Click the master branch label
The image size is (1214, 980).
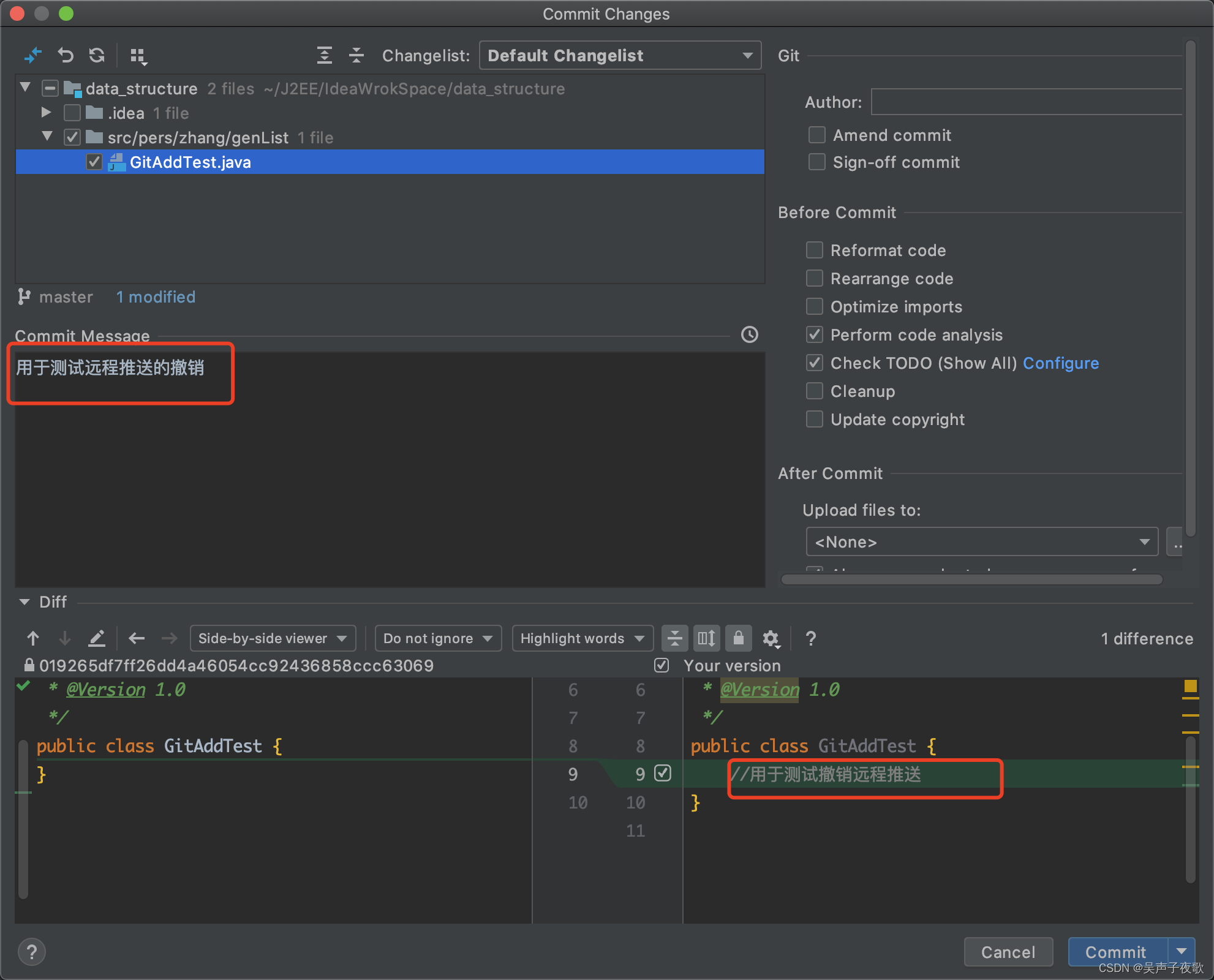pyautogui.click(x=66, y=297)
